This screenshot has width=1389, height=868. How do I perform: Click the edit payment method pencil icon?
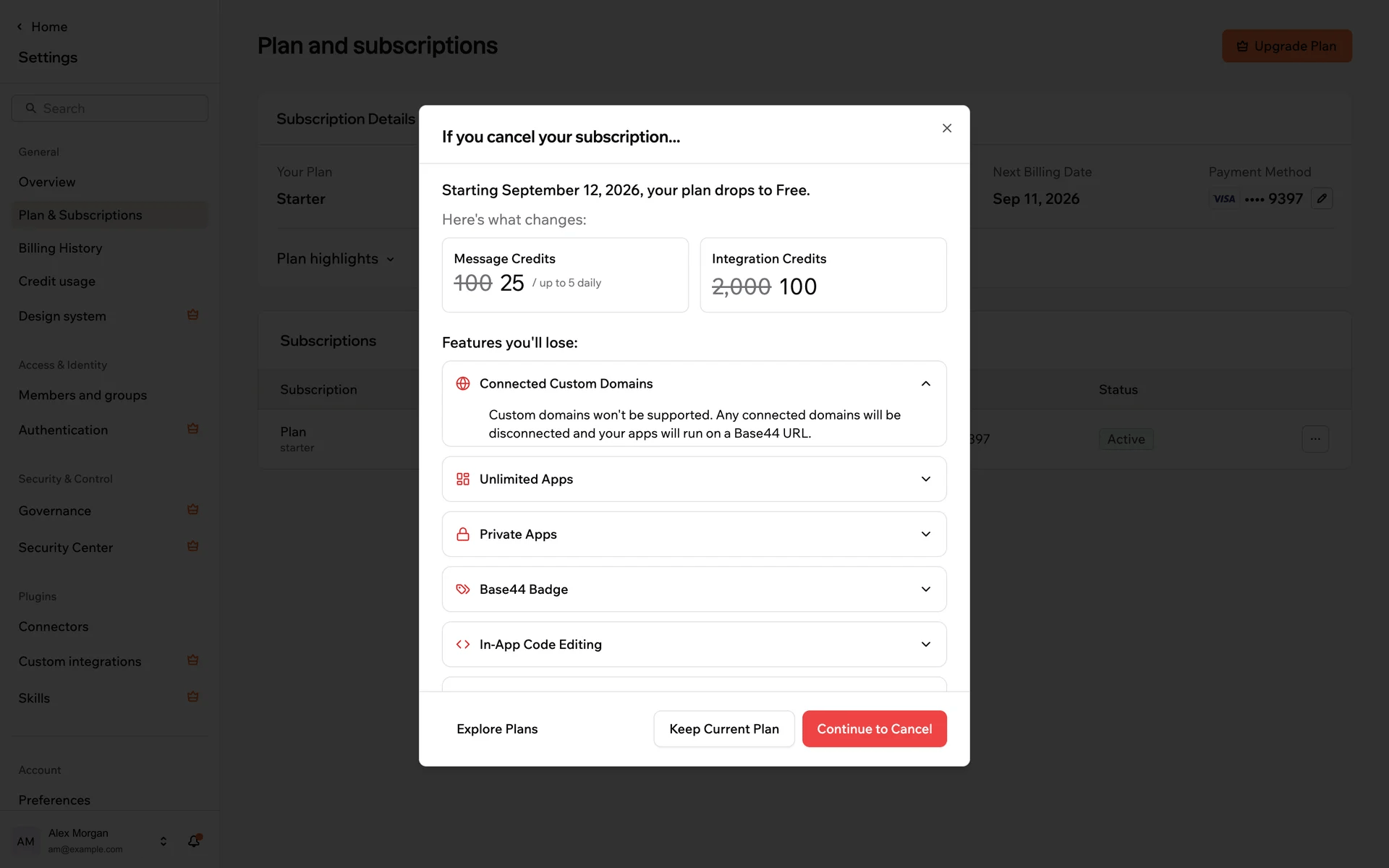click(x=1322, y=198)
